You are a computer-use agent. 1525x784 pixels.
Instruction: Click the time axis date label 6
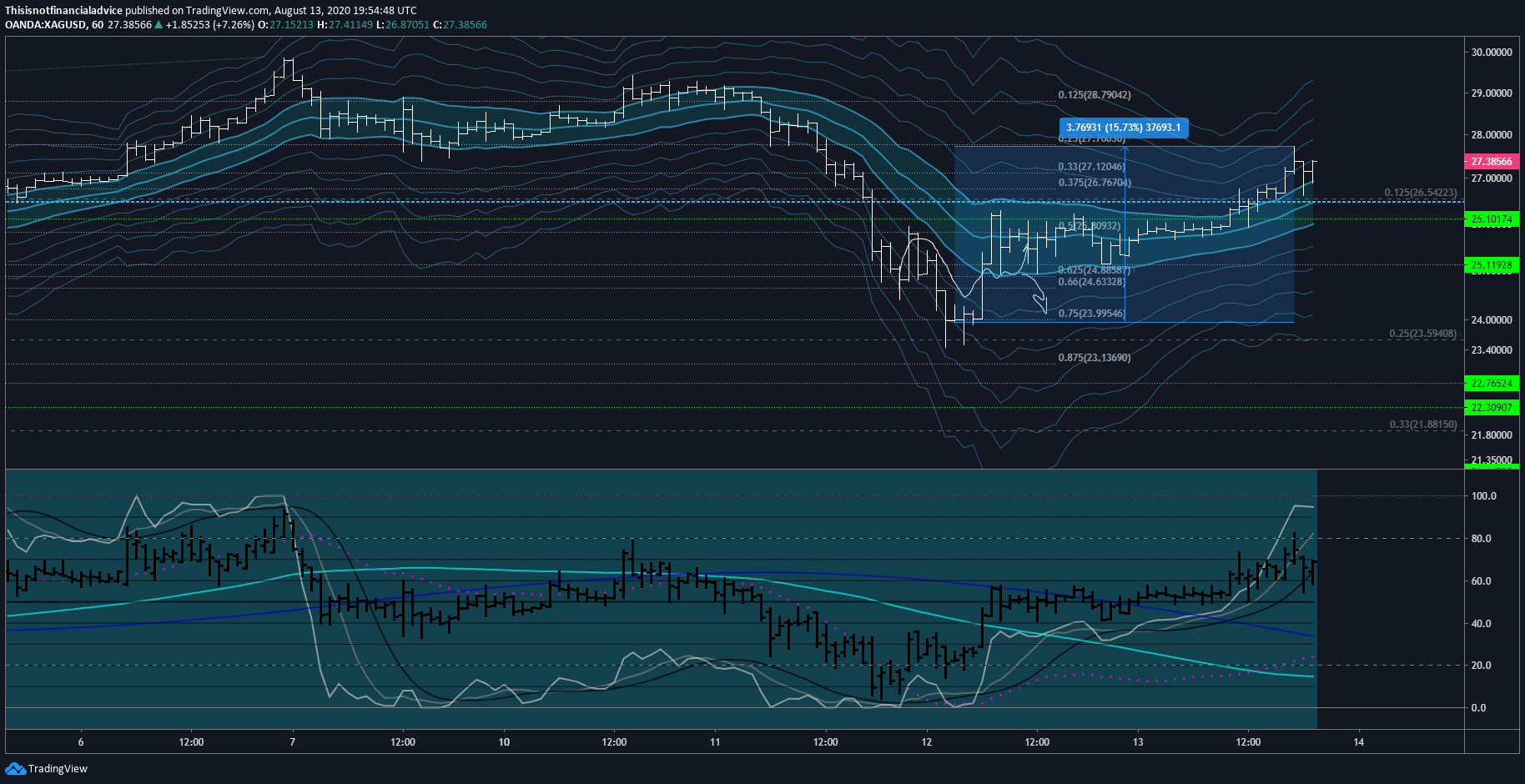tap(81, 742)
